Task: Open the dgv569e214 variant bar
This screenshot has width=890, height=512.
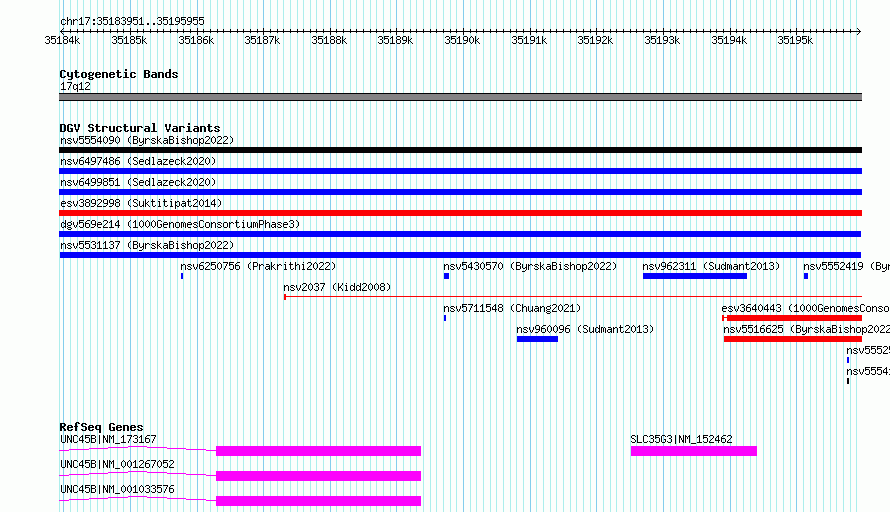Action: pos(460,234)
